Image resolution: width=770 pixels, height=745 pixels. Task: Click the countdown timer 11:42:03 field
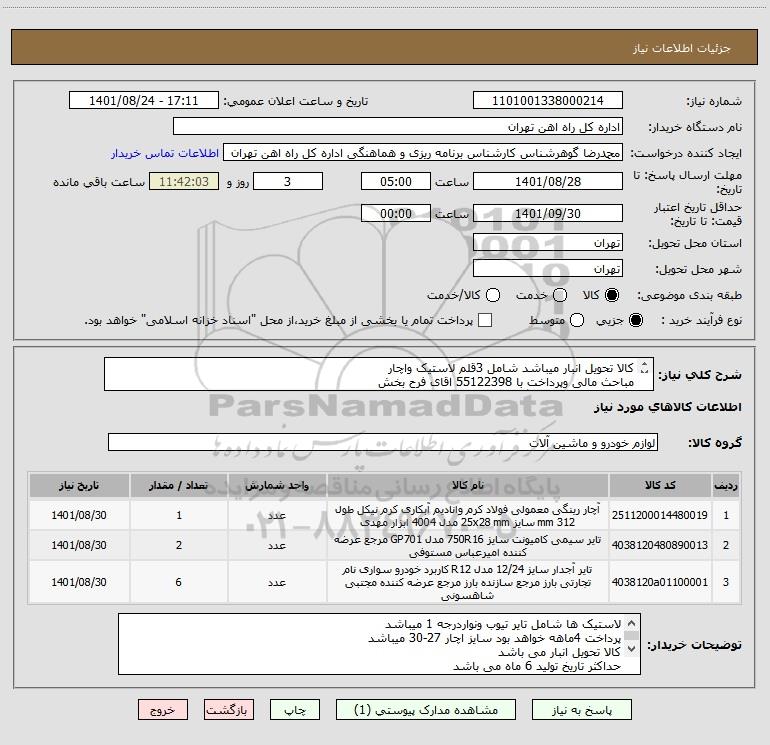point(184,181)
